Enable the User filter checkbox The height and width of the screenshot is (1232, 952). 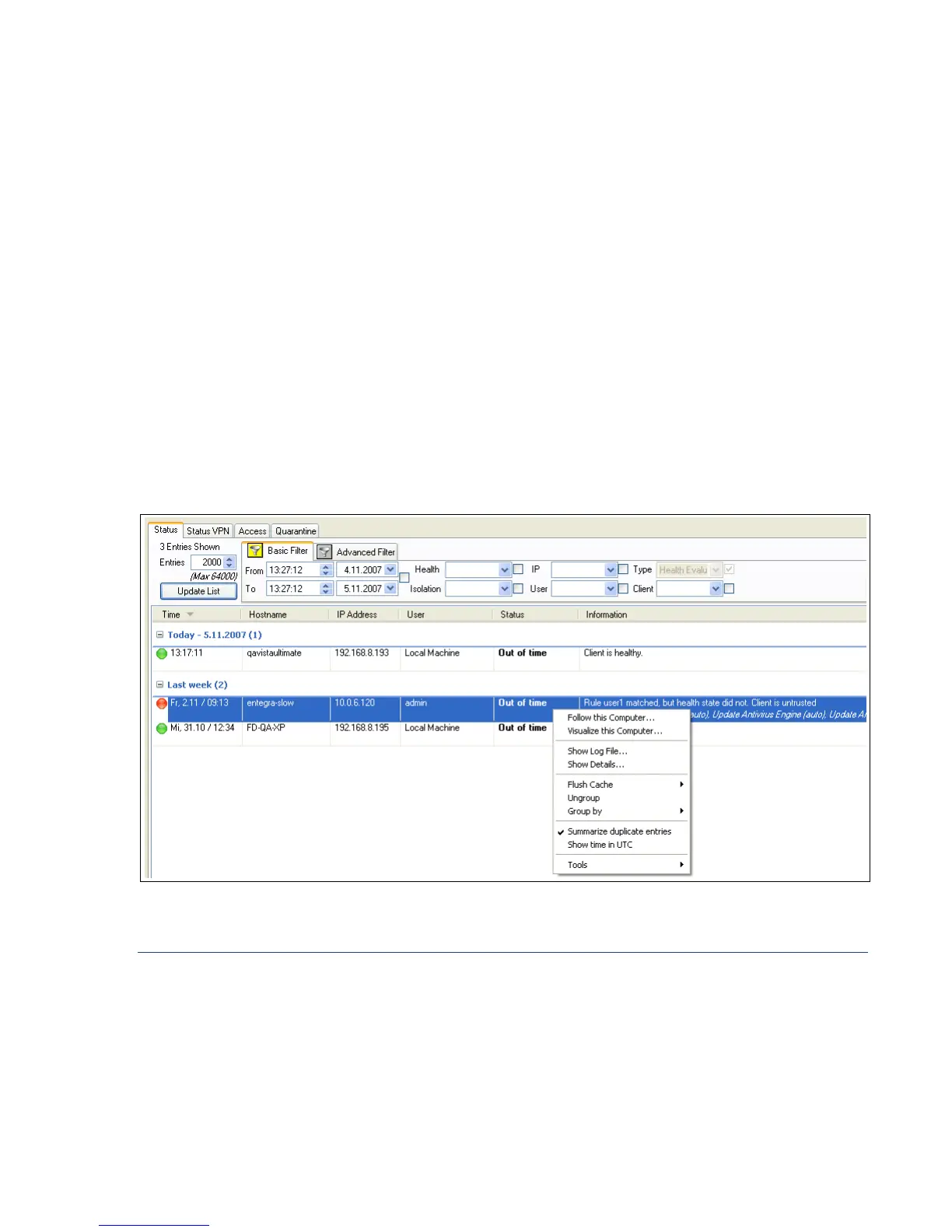tap(623, 589)
